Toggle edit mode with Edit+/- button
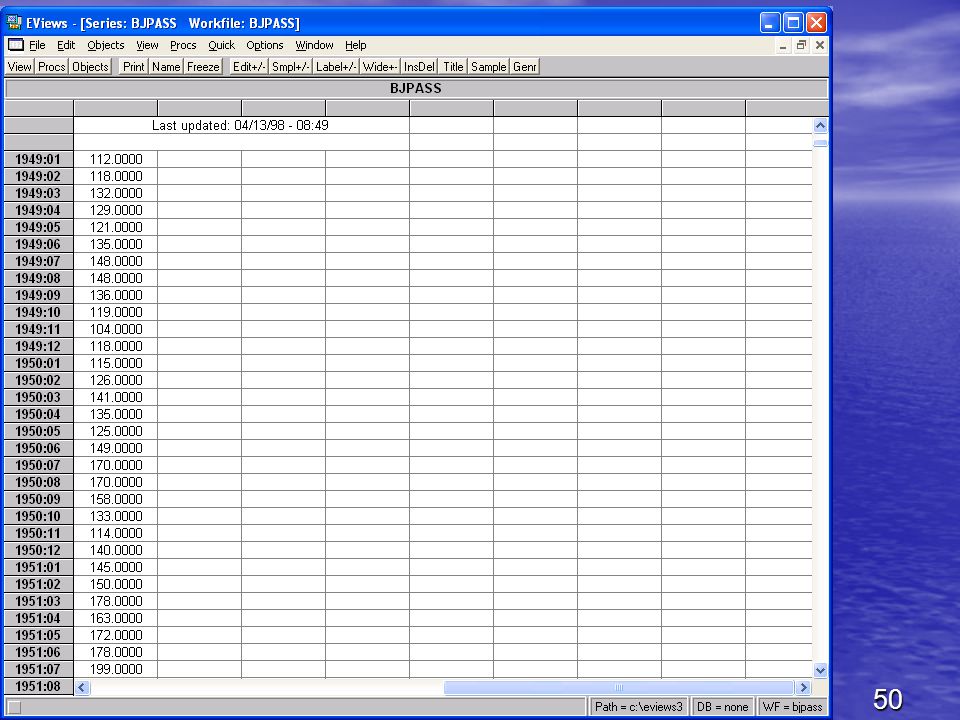 tap(249, 67)
